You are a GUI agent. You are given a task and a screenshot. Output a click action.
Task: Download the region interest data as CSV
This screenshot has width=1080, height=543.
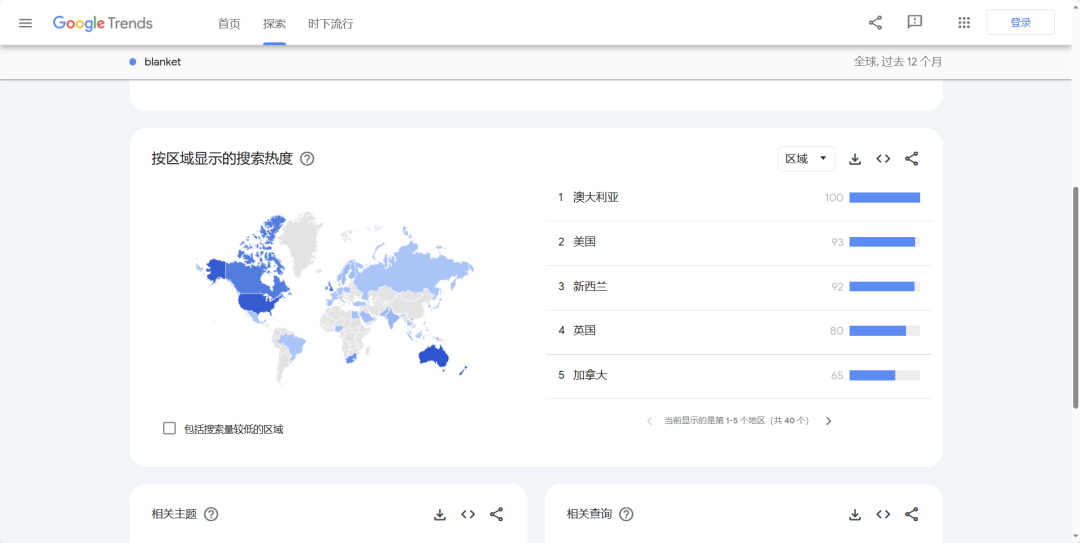click(855, 159)
